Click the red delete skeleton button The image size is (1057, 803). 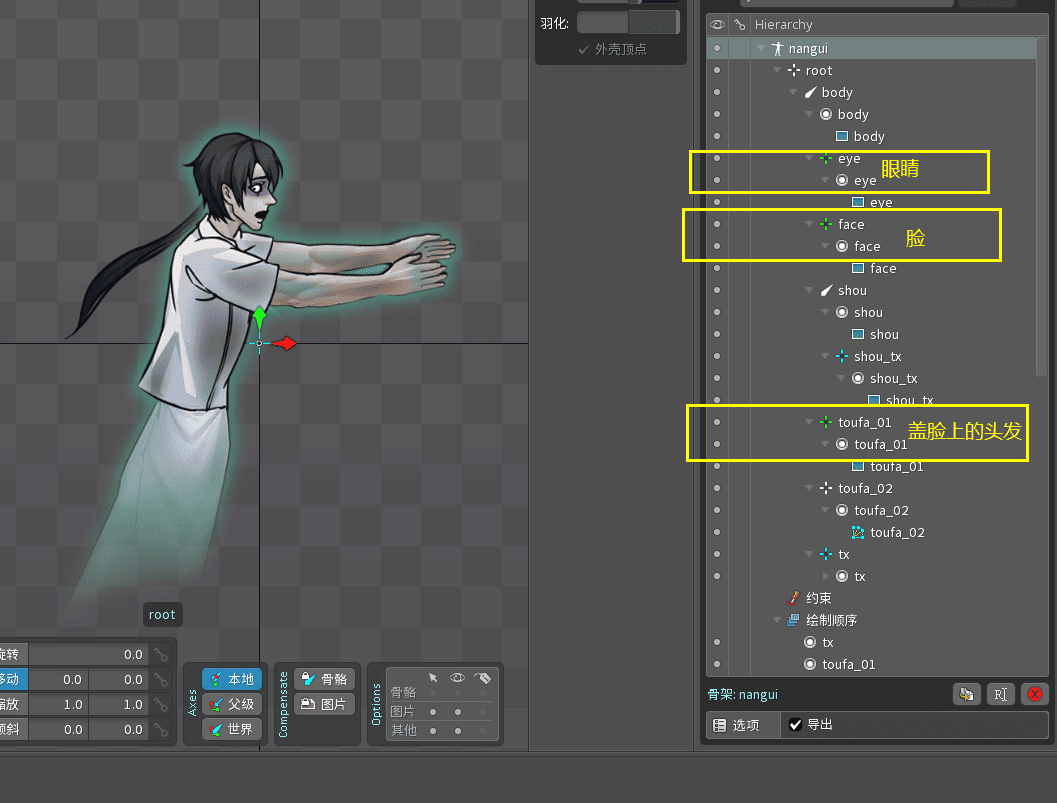coord(1035,694)
